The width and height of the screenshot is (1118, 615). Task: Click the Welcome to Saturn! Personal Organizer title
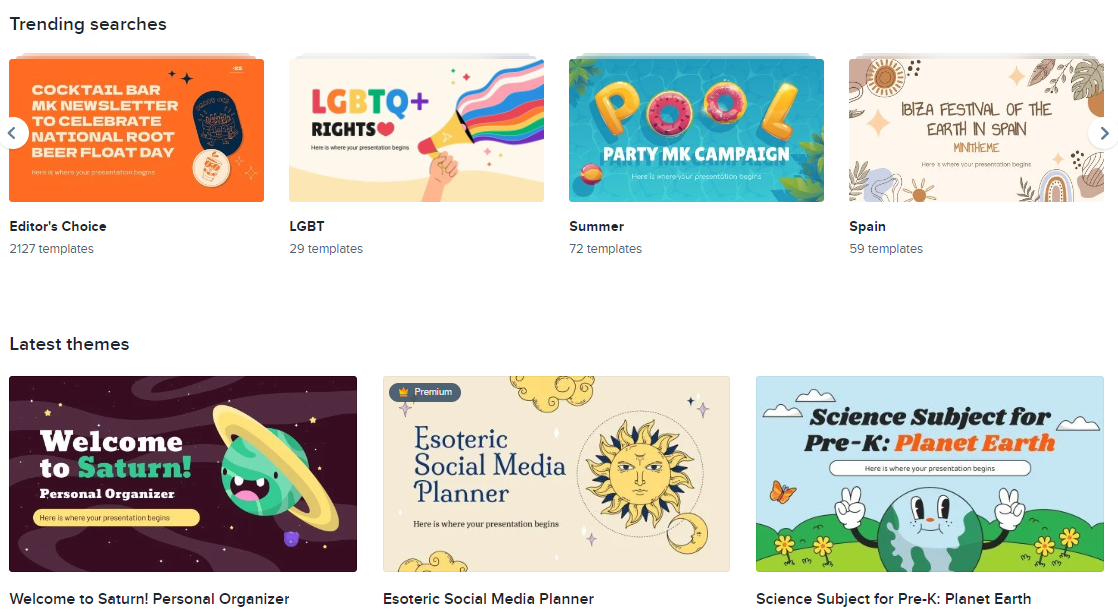pyautogui.click(x=149, y=599)
